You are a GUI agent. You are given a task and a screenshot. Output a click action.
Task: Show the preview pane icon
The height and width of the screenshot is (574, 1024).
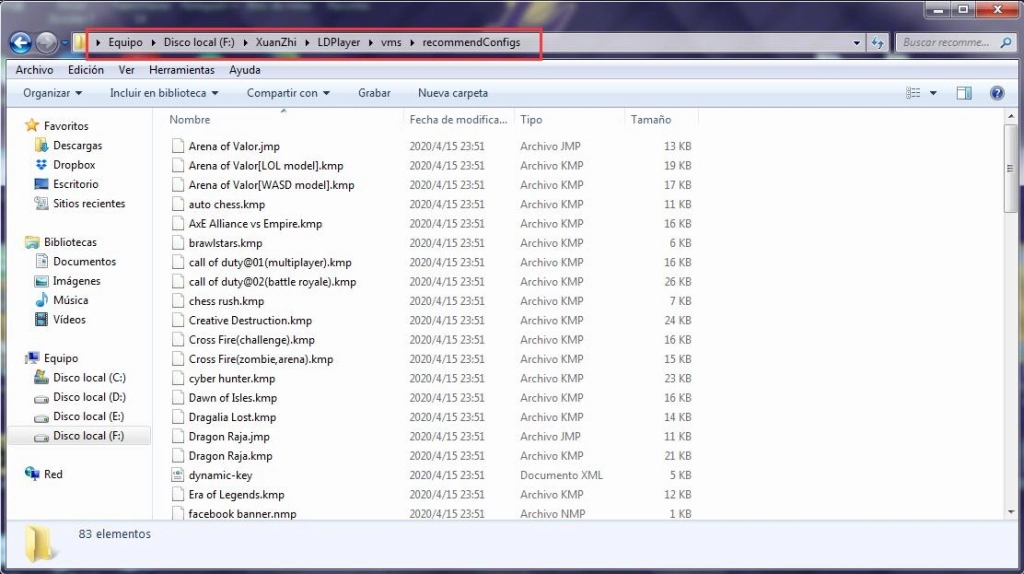(964, 93)
